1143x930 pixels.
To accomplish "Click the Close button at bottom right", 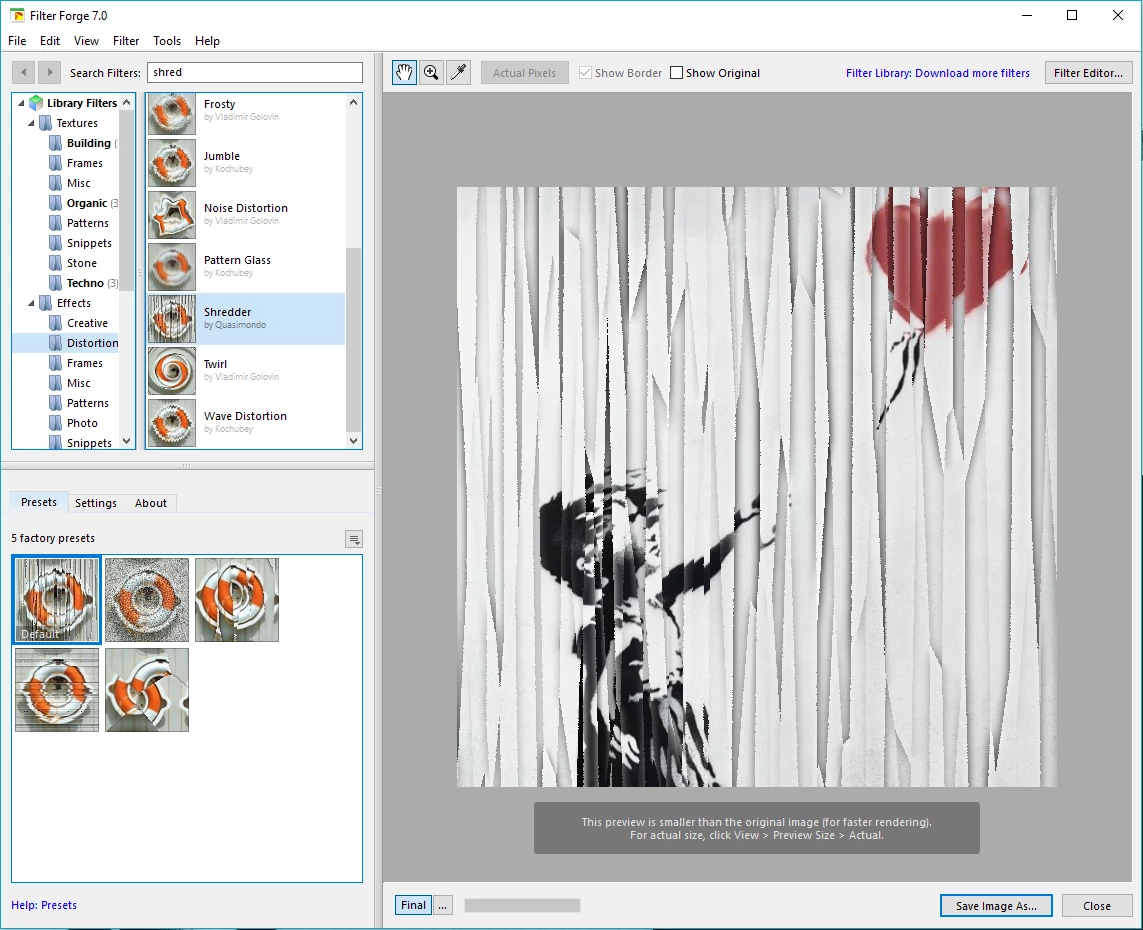I will (1096, 905).
